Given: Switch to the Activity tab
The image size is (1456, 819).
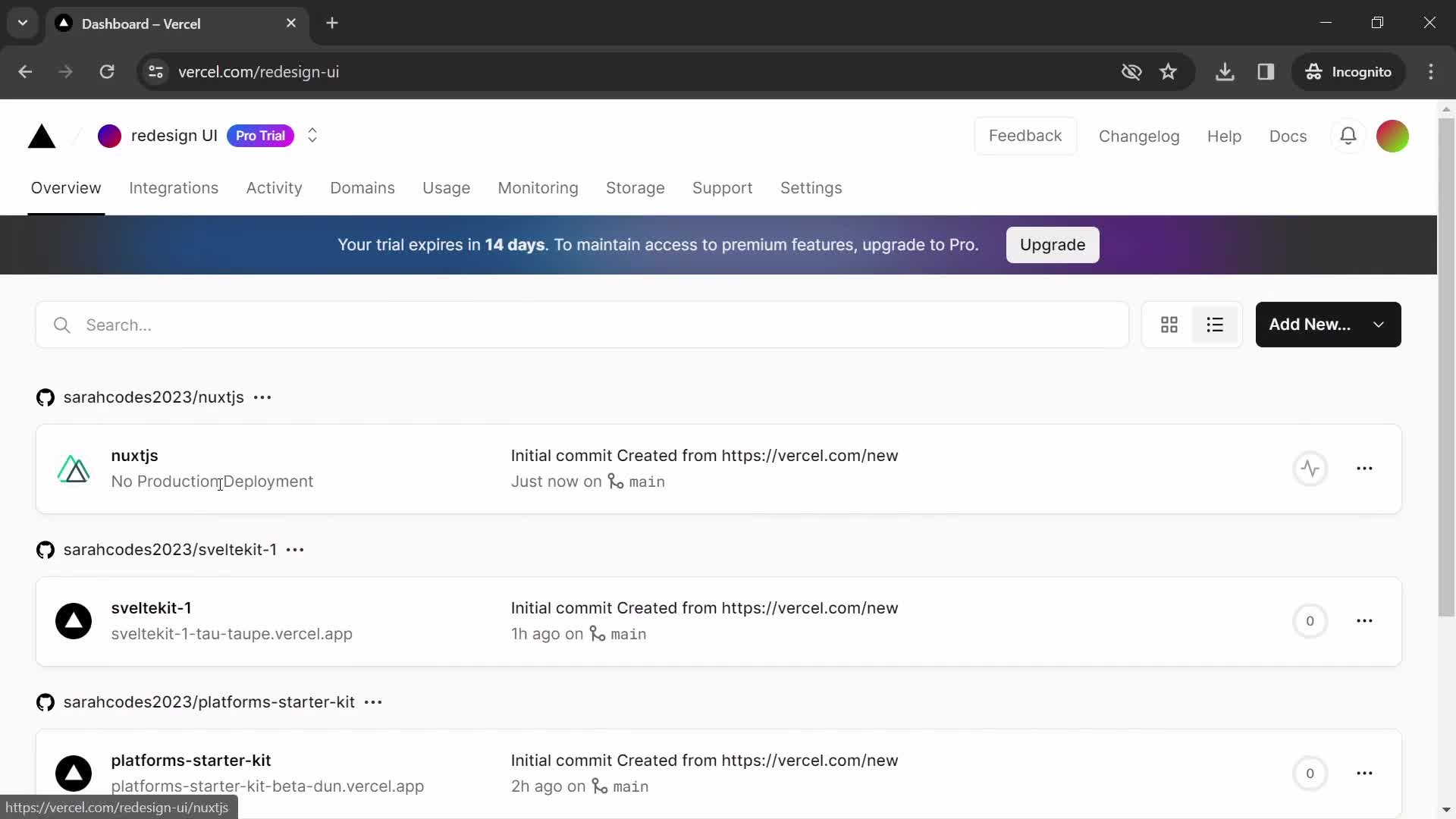Looking at the screenshot, I should point(274,188).
